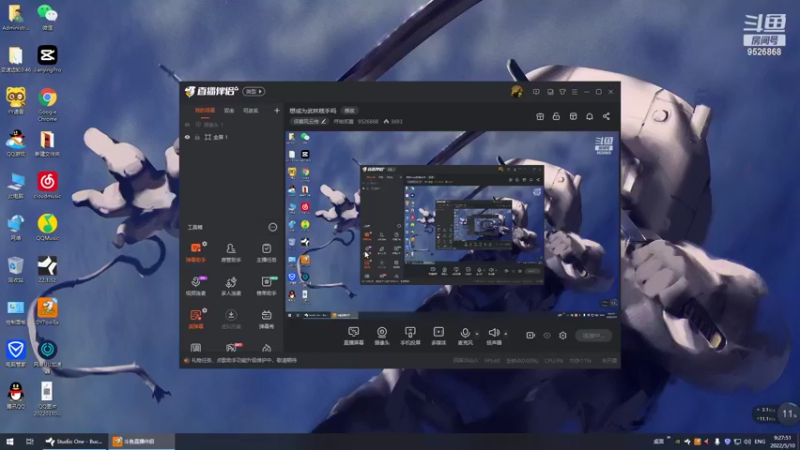
Task: Click the room number 9526868 in header
Action: [x=368, y=121]
